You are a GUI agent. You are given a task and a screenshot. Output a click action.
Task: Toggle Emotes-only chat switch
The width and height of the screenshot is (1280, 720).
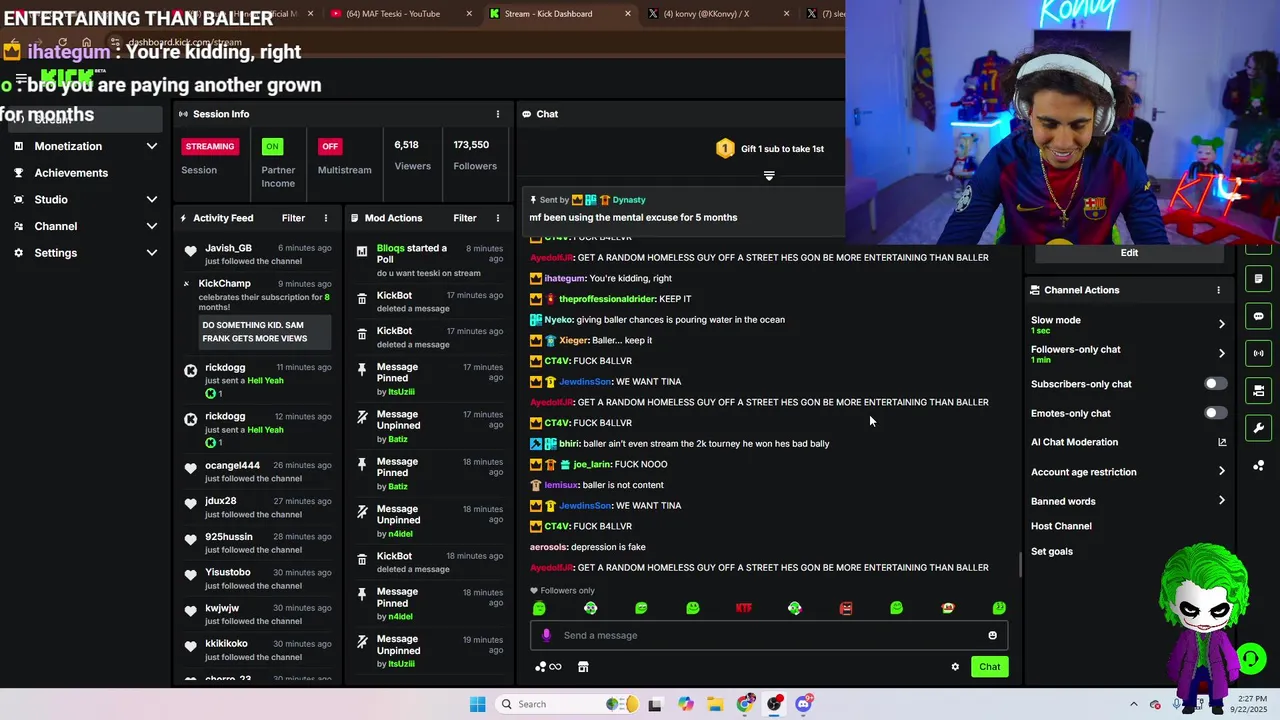1215,413
